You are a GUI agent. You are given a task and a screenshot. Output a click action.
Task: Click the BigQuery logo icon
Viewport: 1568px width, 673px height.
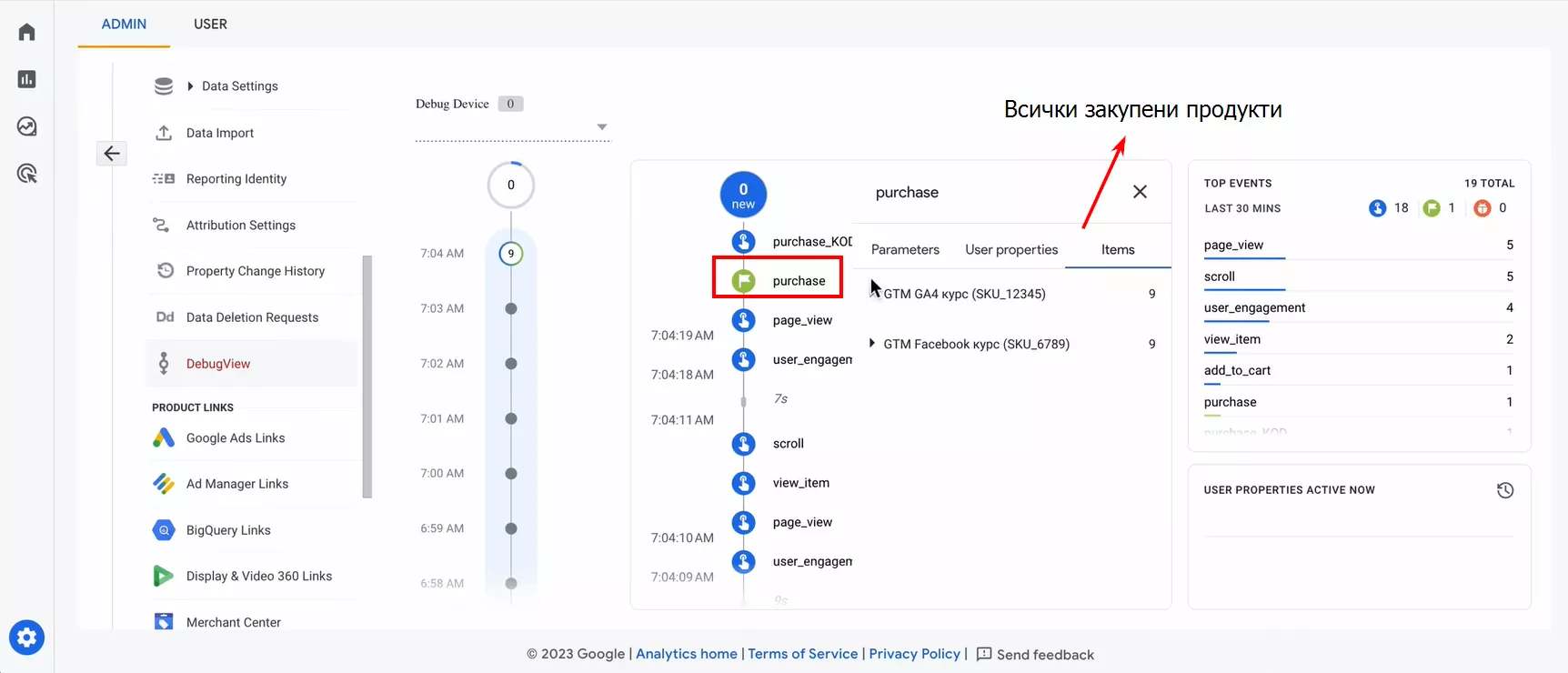coord(164,529)
